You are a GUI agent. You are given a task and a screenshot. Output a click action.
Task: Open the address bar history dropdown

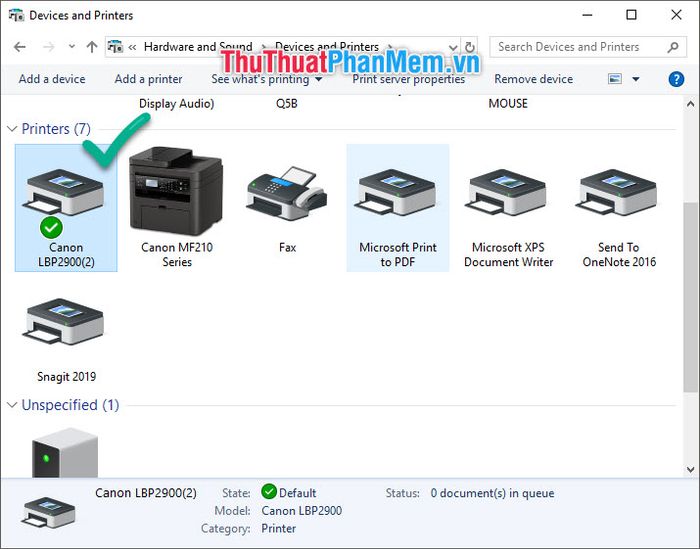[x=453, y=47]
